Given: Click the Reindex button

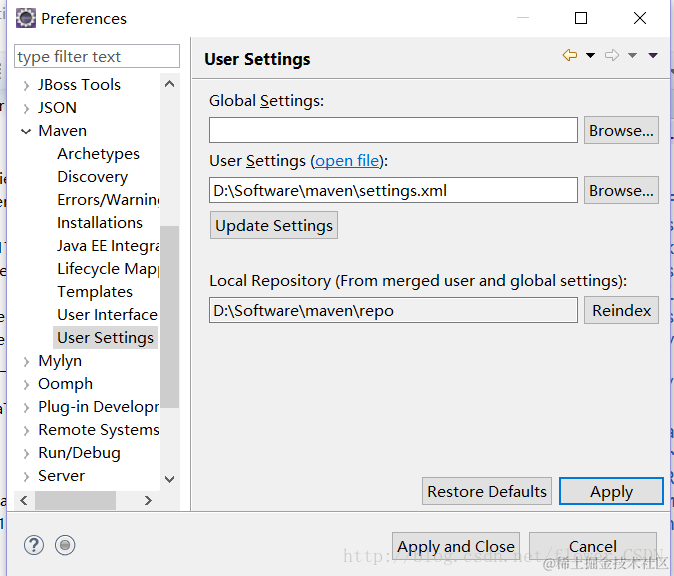Looking at the screenshot, I should [621, 310].
